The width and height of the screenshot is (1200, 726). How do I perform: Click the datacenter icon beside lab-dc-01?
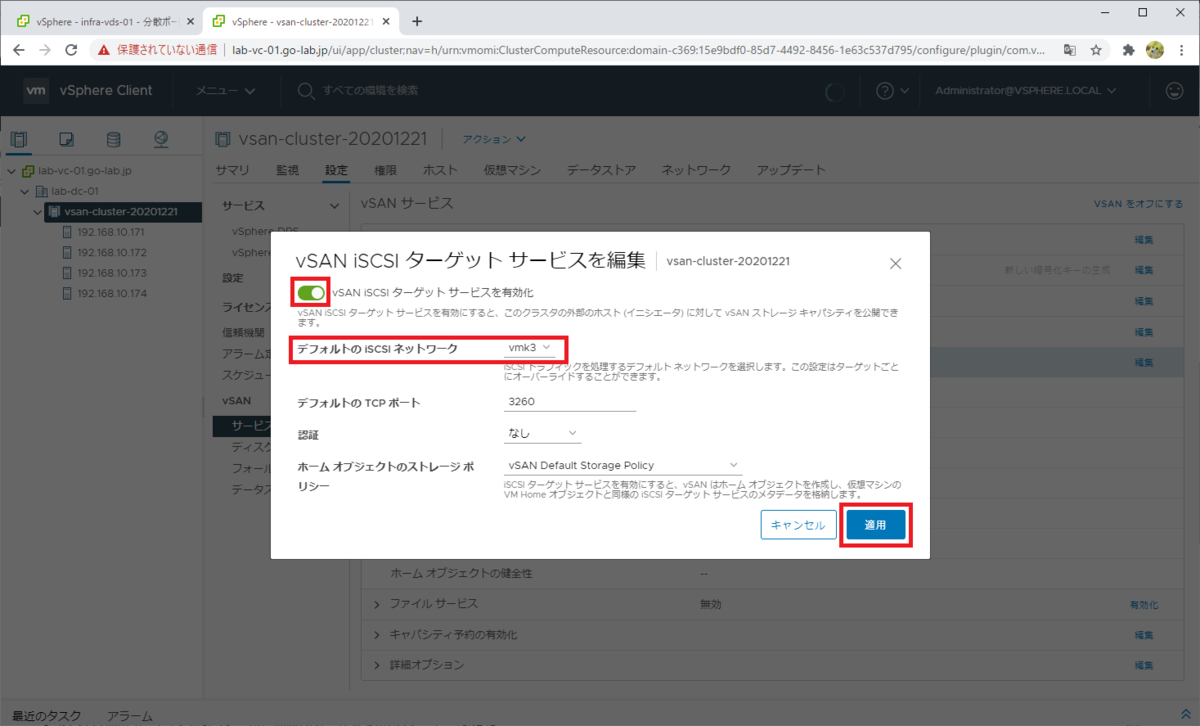pyautogui.click(x=41, y=191)
